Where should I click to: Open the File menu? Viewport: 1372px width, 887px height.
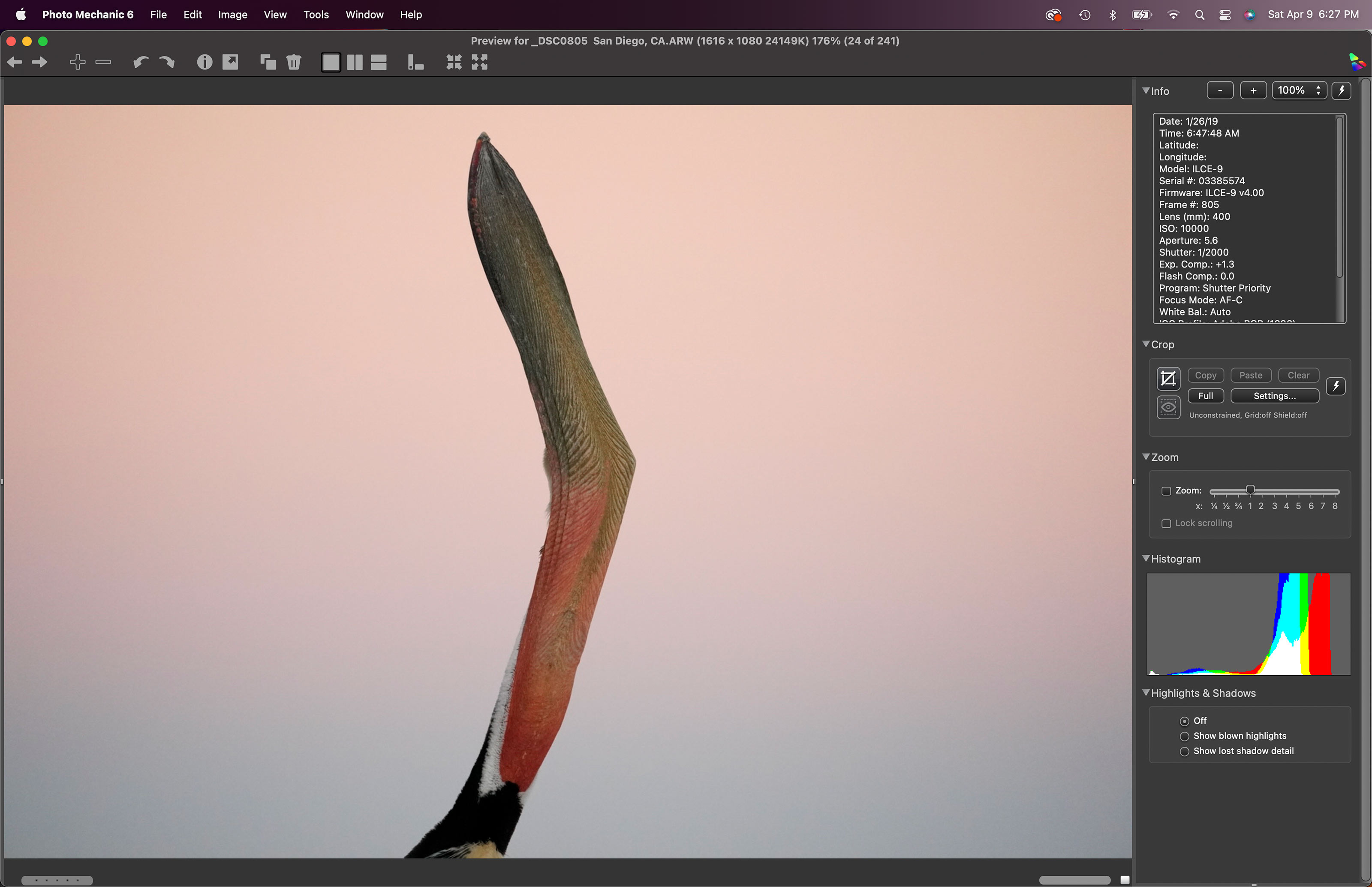pos(158,15)
